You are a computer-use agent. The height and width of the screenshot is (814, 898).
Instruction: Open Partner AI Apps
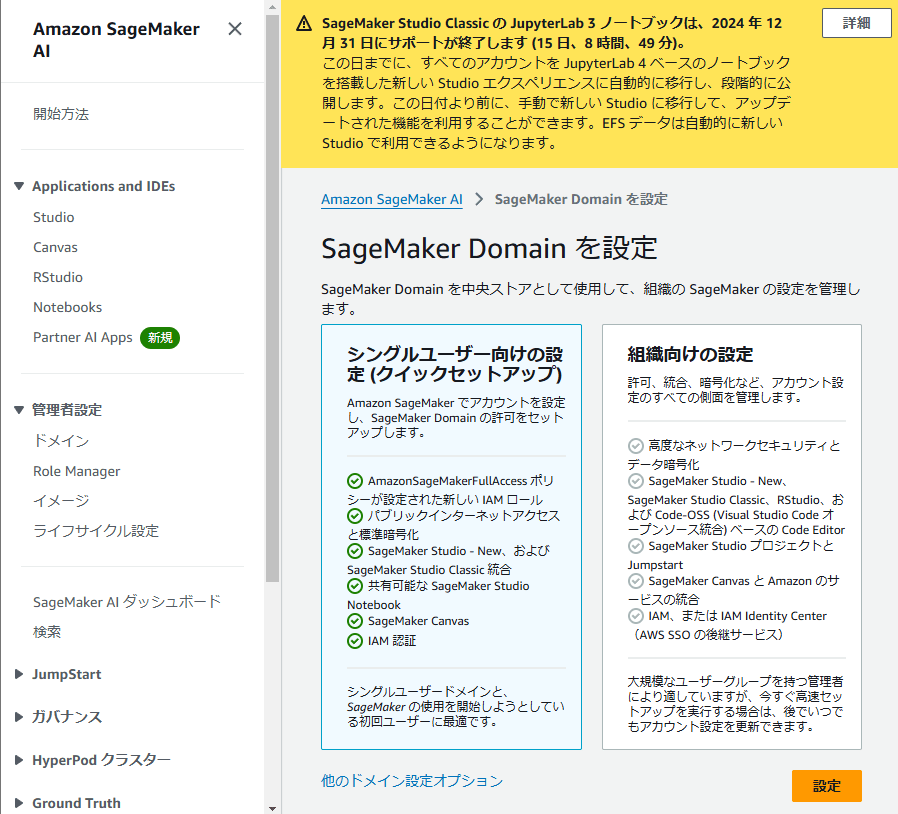coord(82,337)
